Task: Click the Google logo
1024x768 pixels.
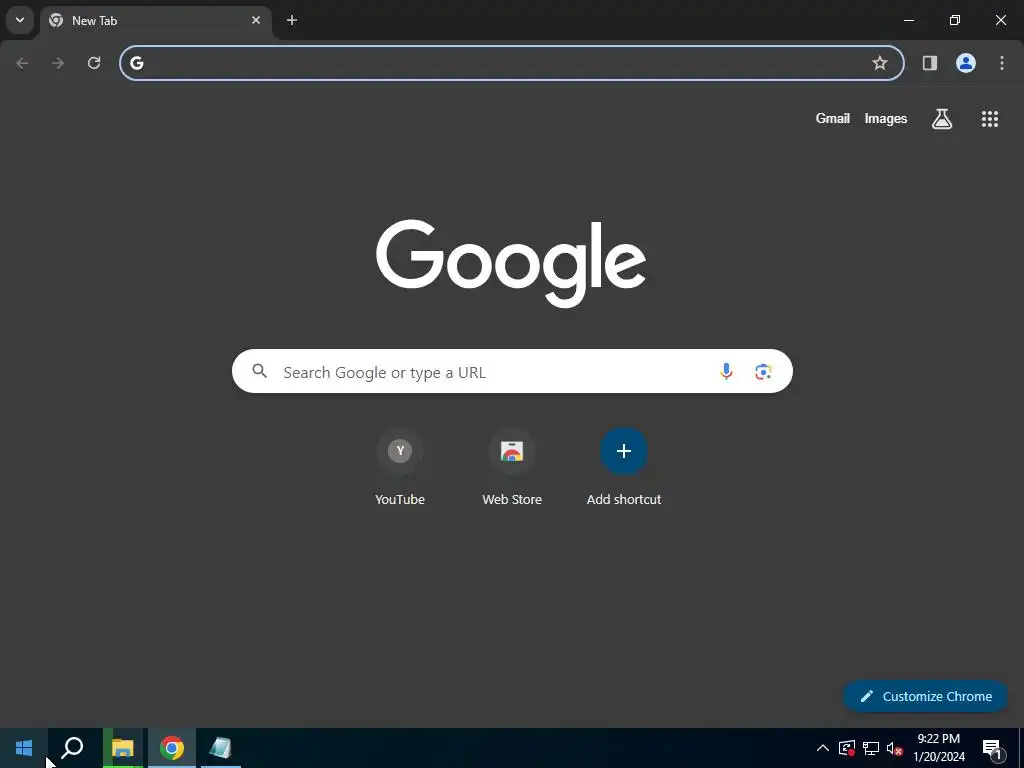Action: point(511,263)
